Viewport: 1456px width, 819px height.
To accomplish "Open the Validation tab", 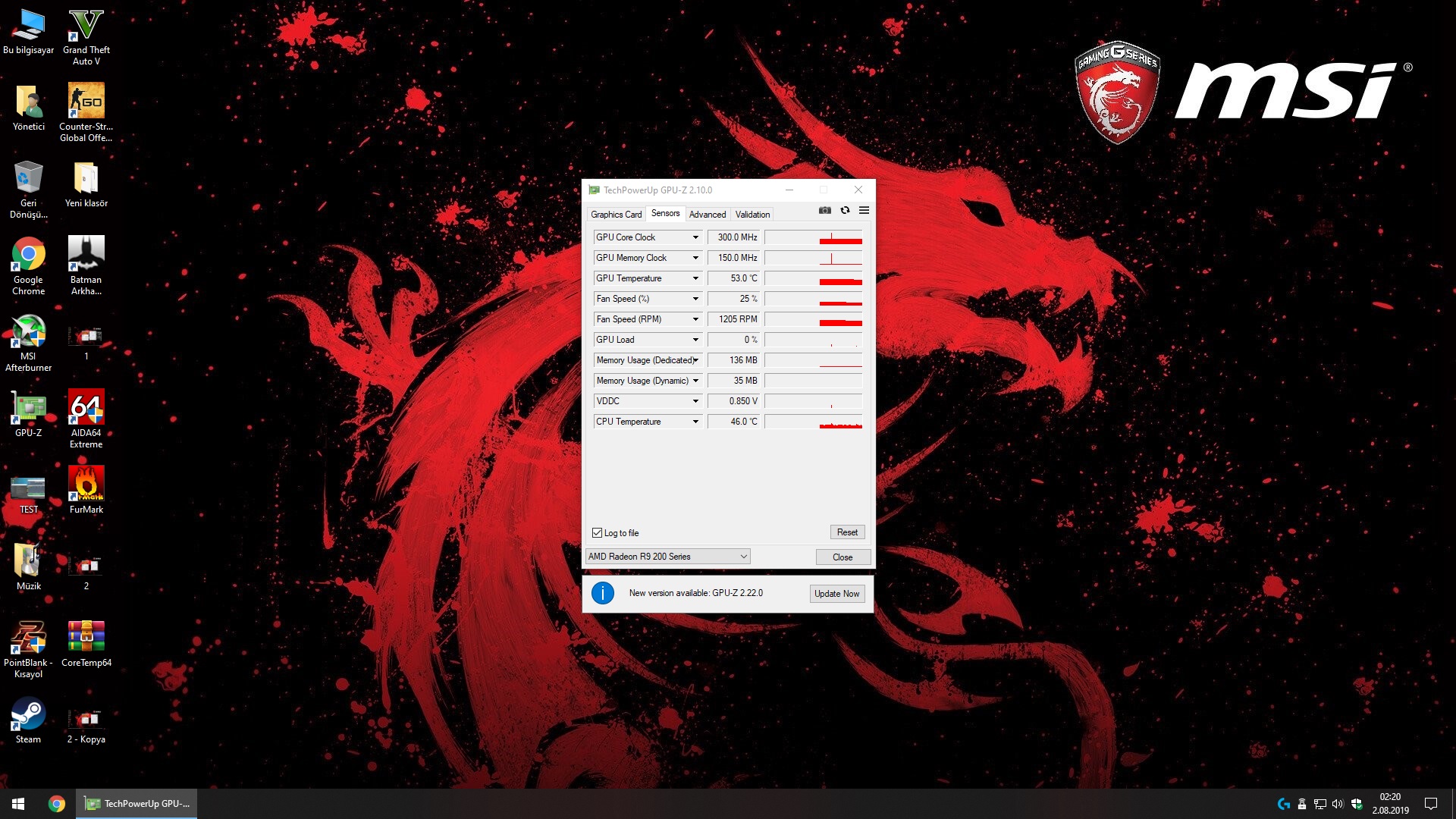I will [752, 215].
